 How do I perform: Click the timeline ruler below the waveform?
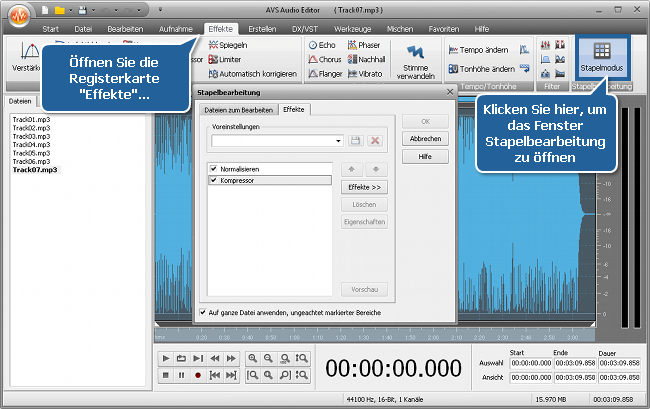(x=375, y=335)
